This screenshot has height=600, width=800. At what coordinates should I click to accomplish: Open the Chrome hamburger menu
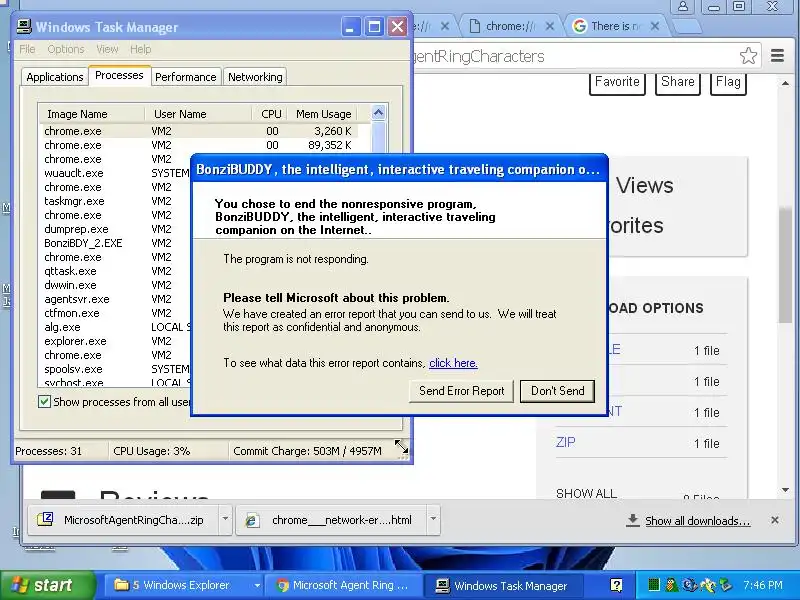click(777, 56)
